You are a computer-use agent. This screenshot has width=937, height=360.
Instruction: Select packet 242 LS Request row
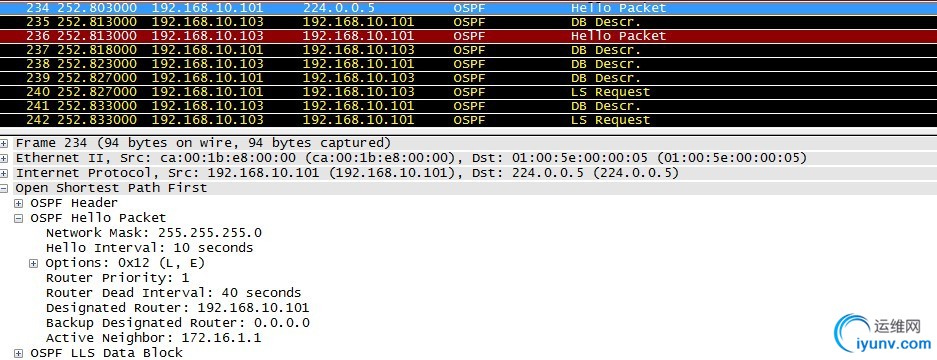pos(468,120)
